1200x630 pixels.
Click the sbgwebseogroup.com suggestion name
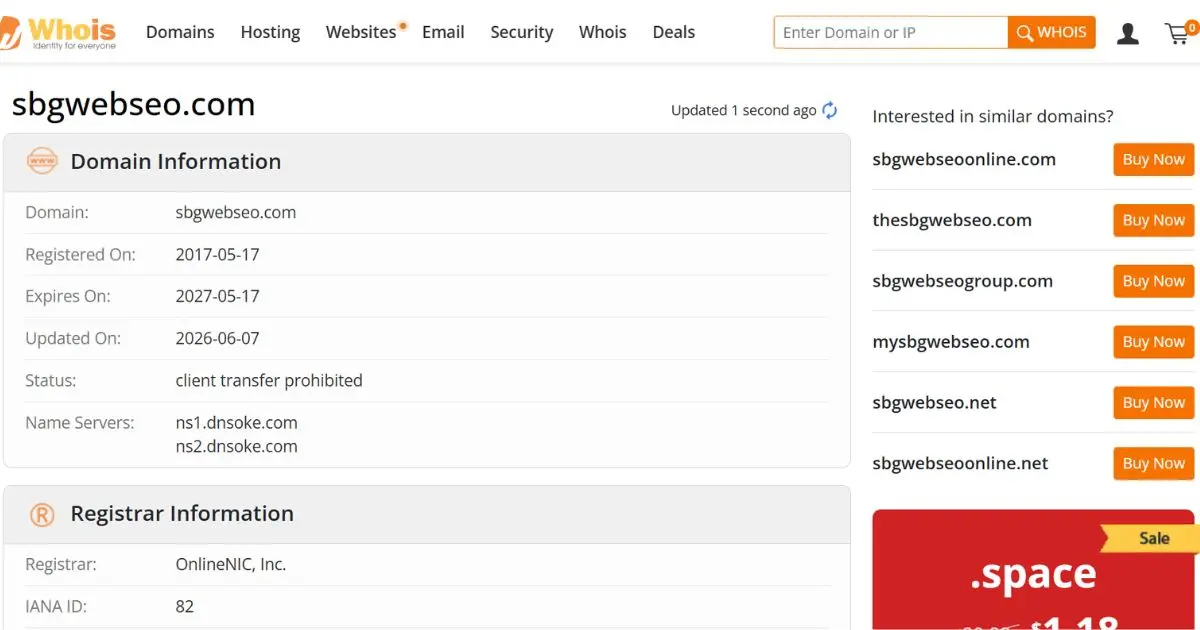point(962,281)
